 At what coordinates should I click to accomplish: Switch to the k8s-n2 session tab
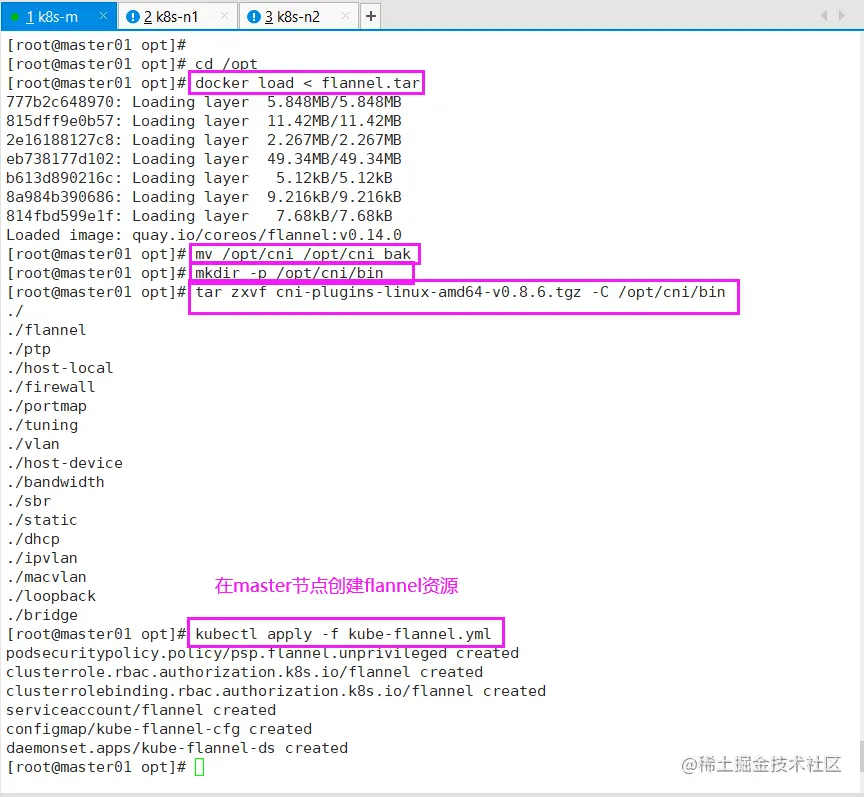pos(299,17)
